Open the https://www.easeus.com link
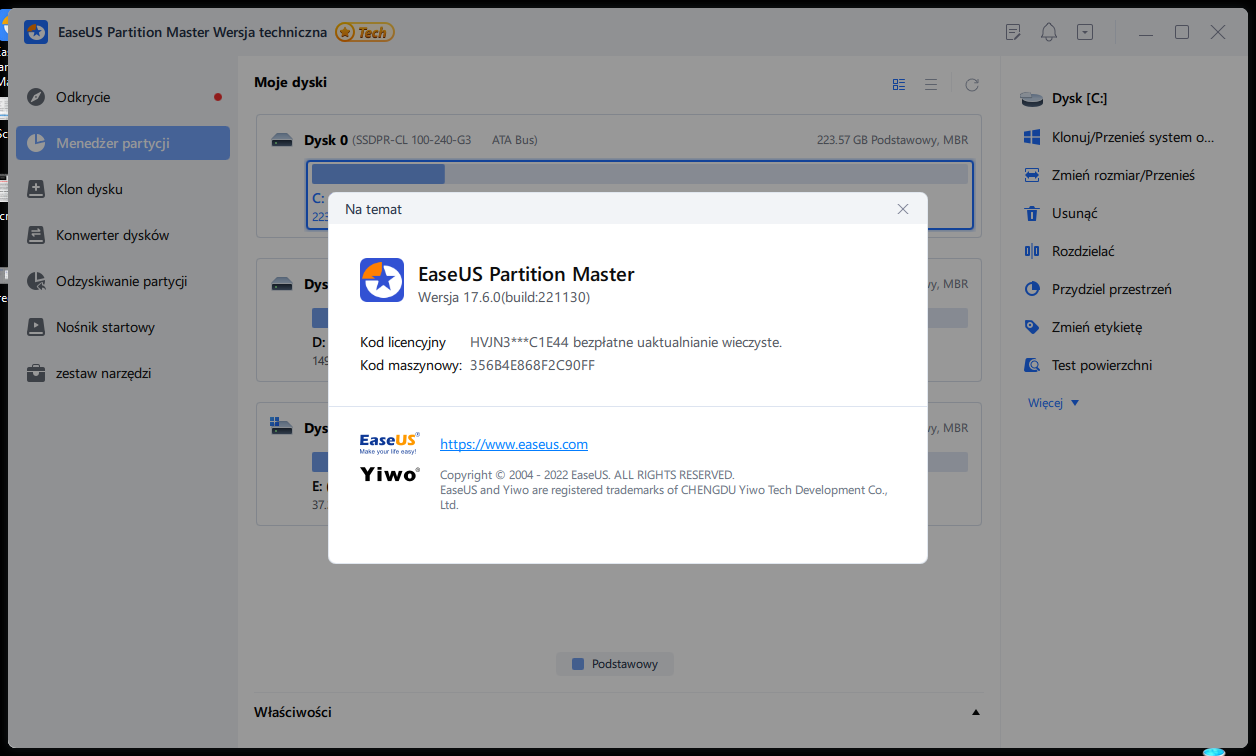This screenshot has height=756, width=1256. [514, 444]
